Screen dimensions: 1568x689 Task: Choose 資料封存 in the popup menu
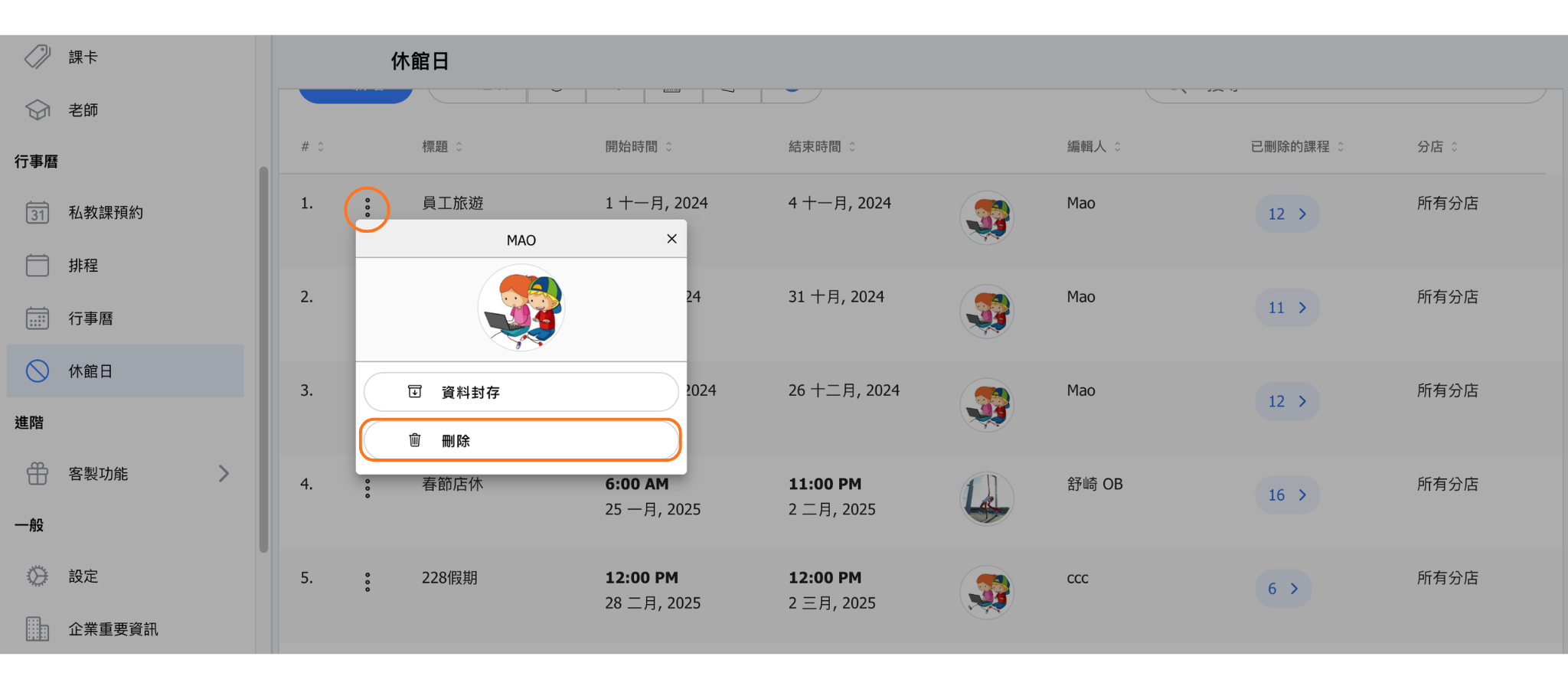click(521, 392)
